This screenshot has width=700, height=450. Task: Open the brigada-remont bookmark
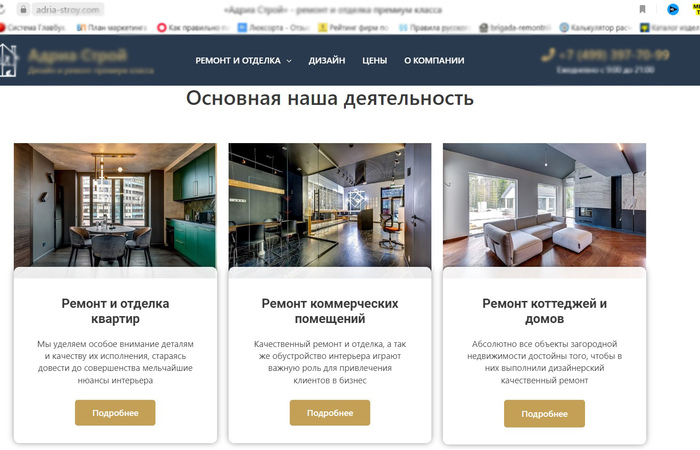(515, 28)
